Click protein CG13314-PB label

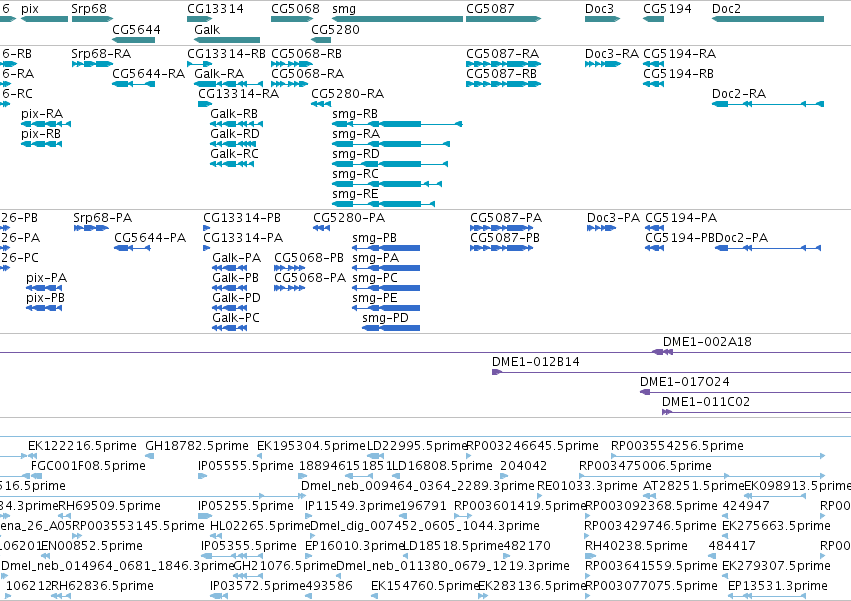click(x=242, y=218)
